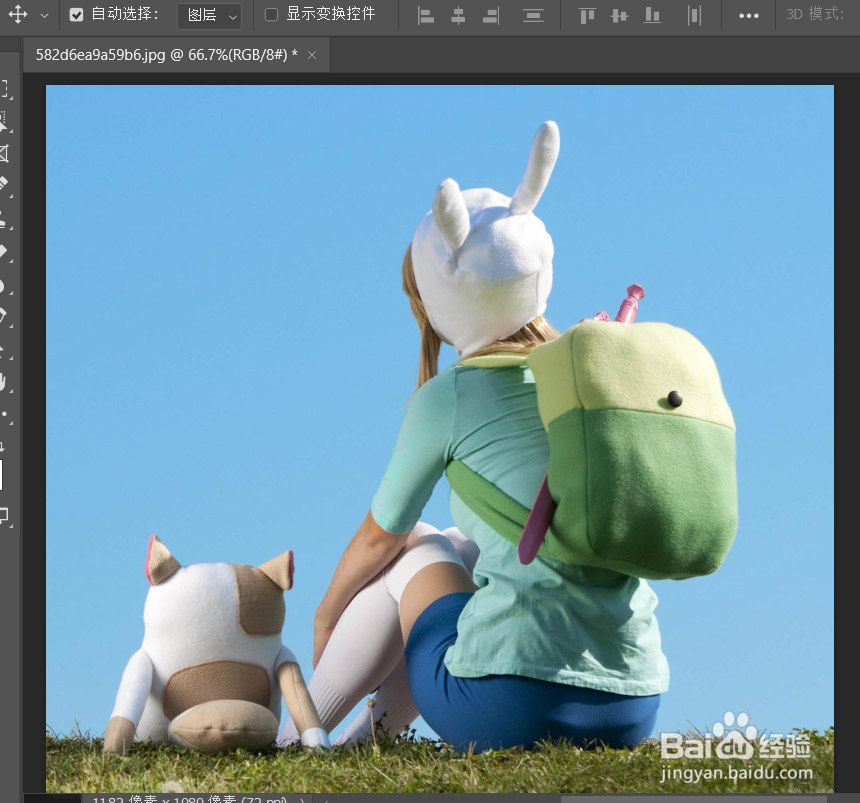The width and height of the screenshot is (860, 803).
Task: Select the Clone Stamp tool
Action: pos(3,219)
